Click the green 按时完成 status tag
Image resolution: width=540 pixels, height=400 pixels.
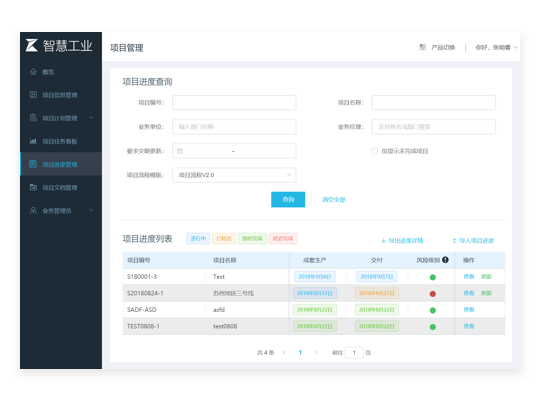click(x=252, y=238)
